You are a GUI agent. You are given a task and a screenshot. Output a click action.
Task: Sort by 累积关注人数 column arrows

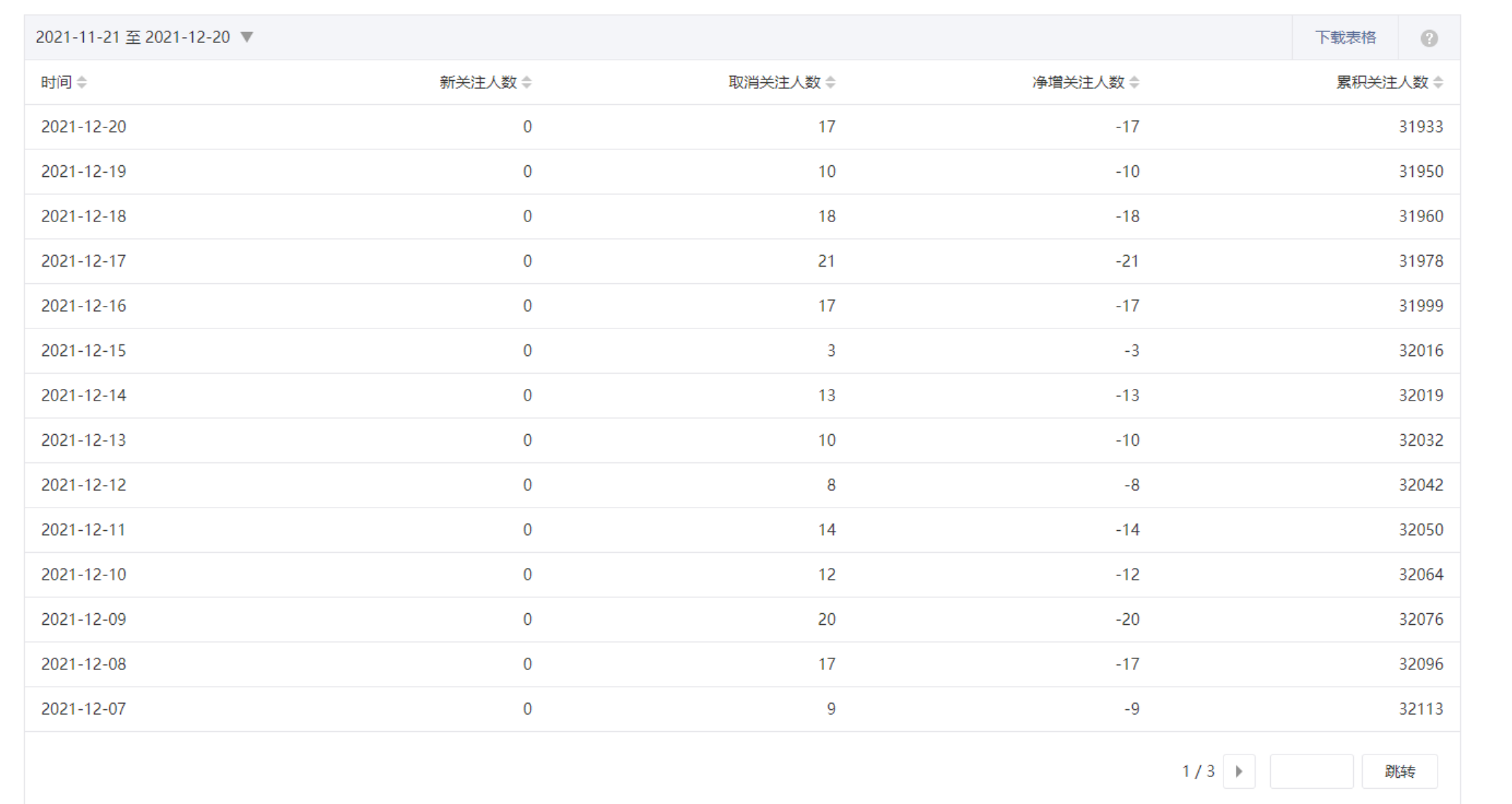click(x=1438, y=82)
